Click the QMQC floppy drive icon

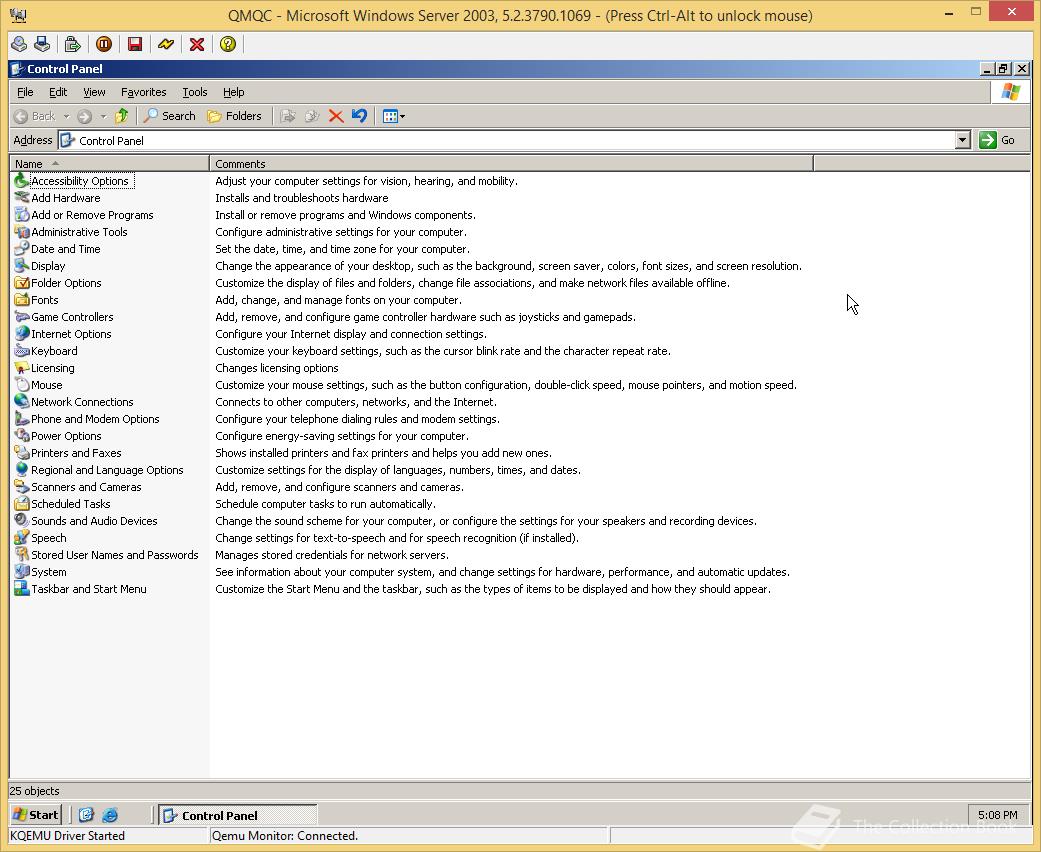(x=42, y=44)
